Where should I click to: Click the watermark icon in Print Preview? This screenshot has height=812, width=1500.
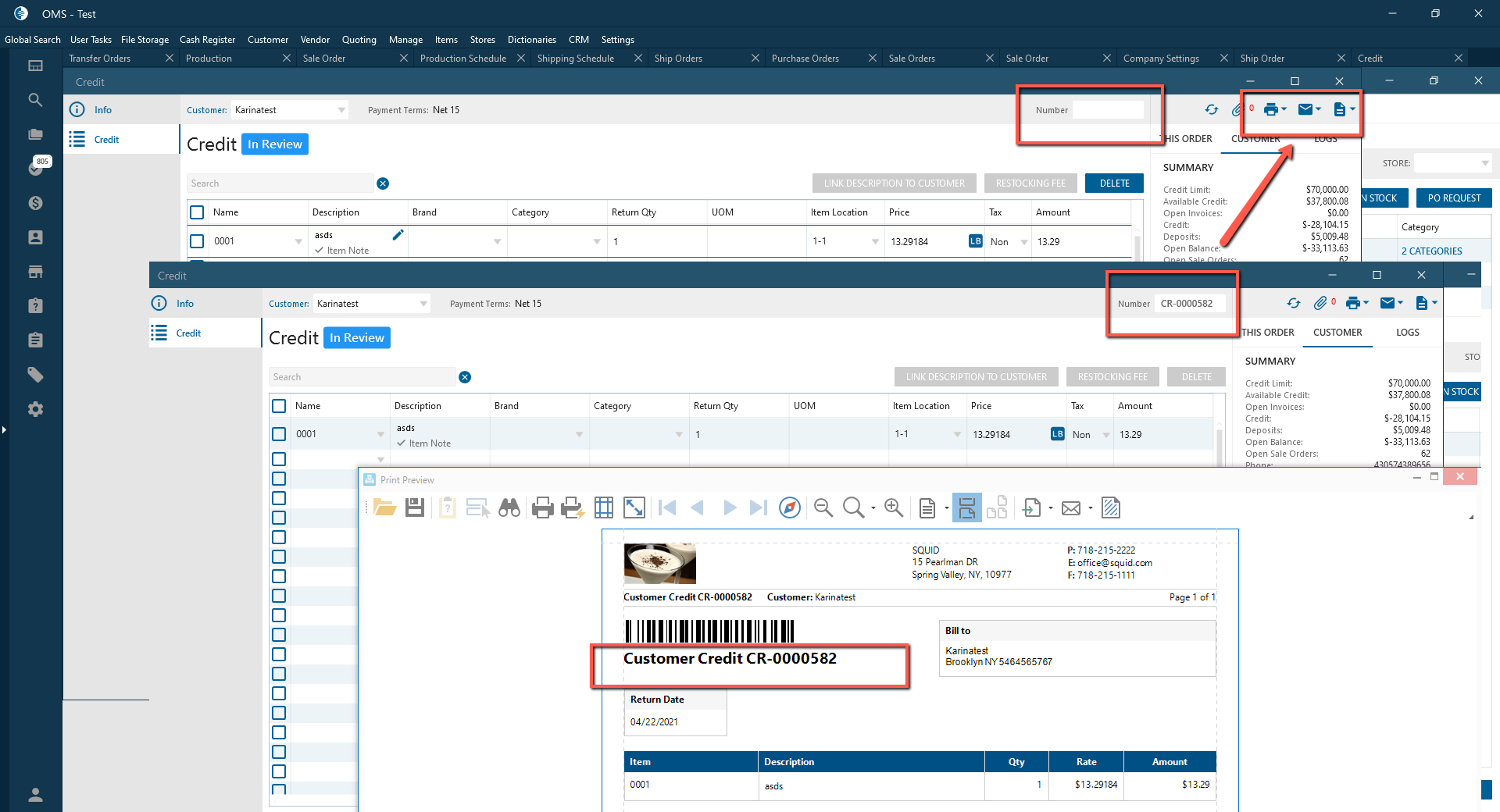click(1110, 508)
